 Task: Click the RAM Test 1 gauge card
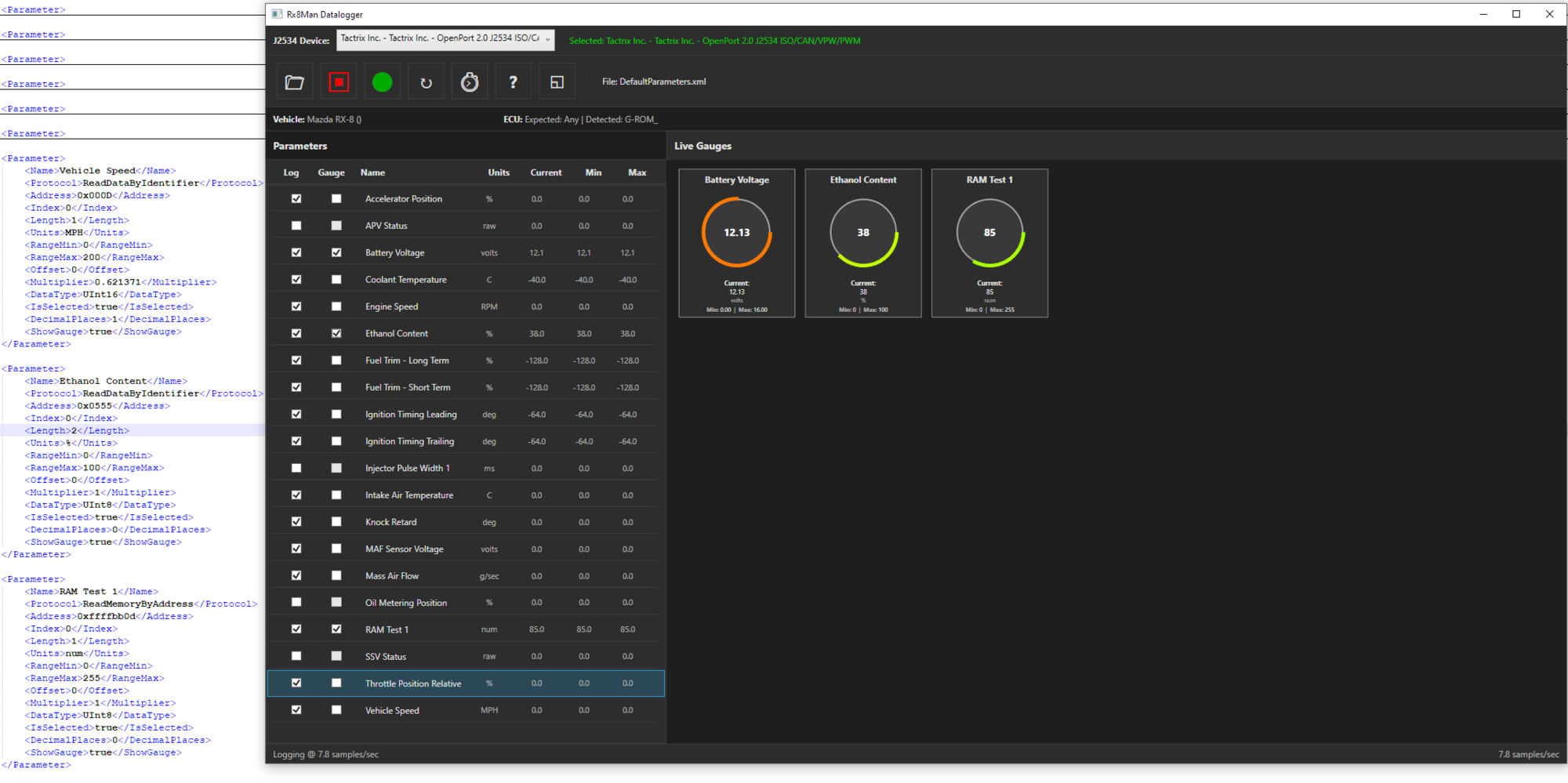989,243
